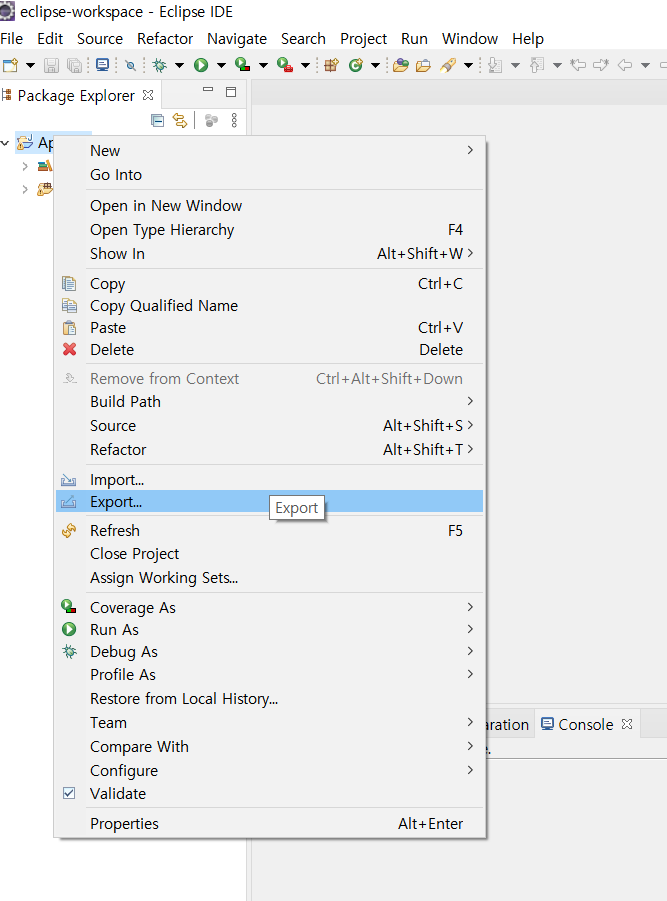Choose Paste in the context menu
Screen dimensions: 667x901
click(x=269, y=328)
